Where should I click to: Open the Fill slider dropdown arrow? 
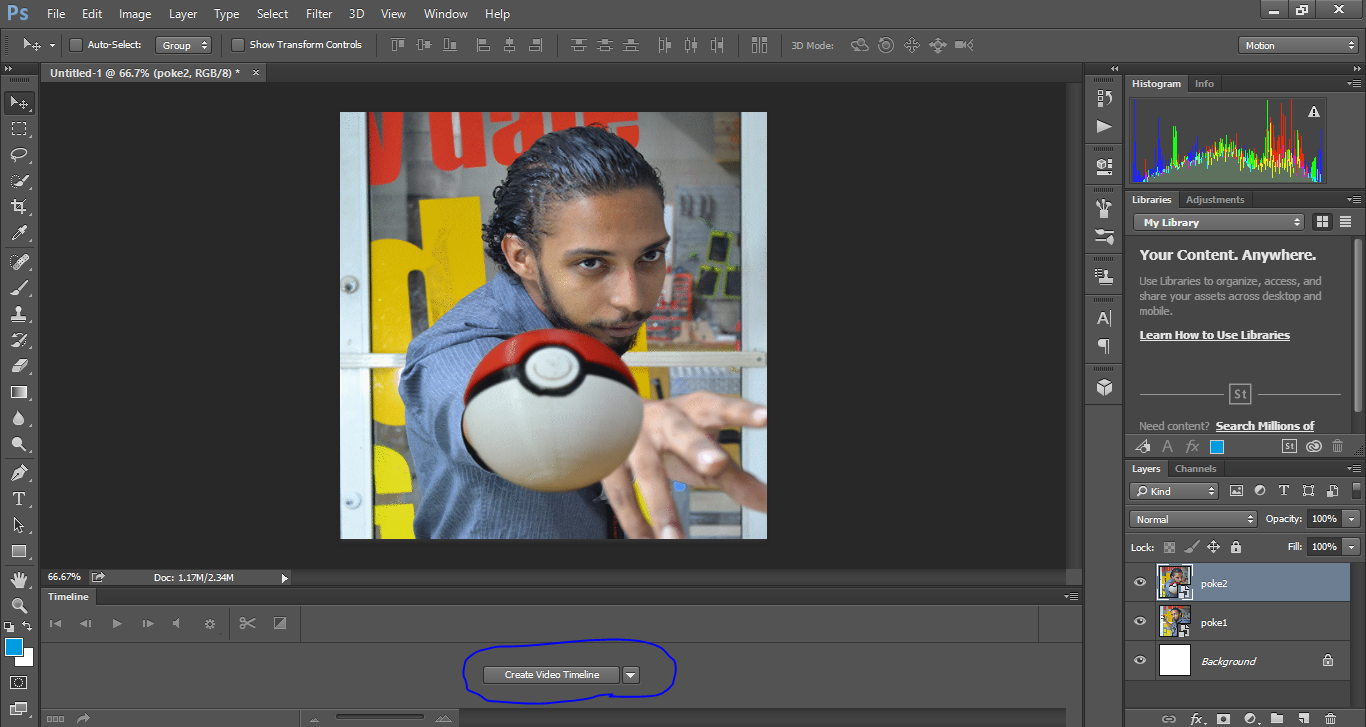click(1352, 547)
